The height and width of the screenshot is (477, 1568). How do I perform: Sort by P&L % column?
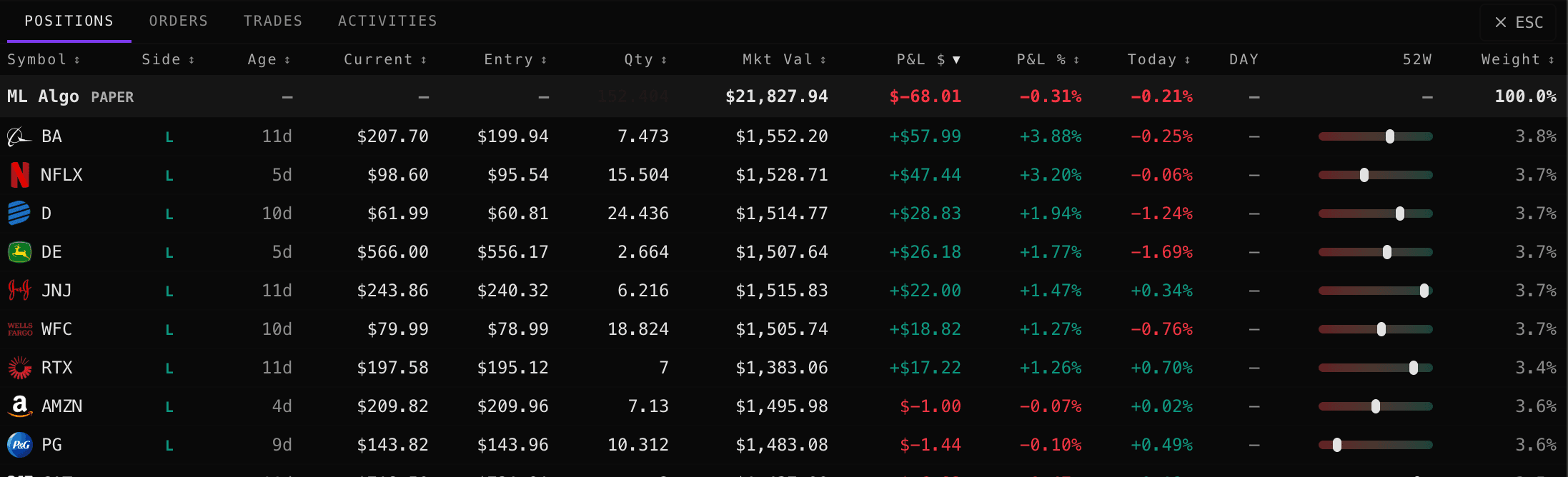(1048, 59)
